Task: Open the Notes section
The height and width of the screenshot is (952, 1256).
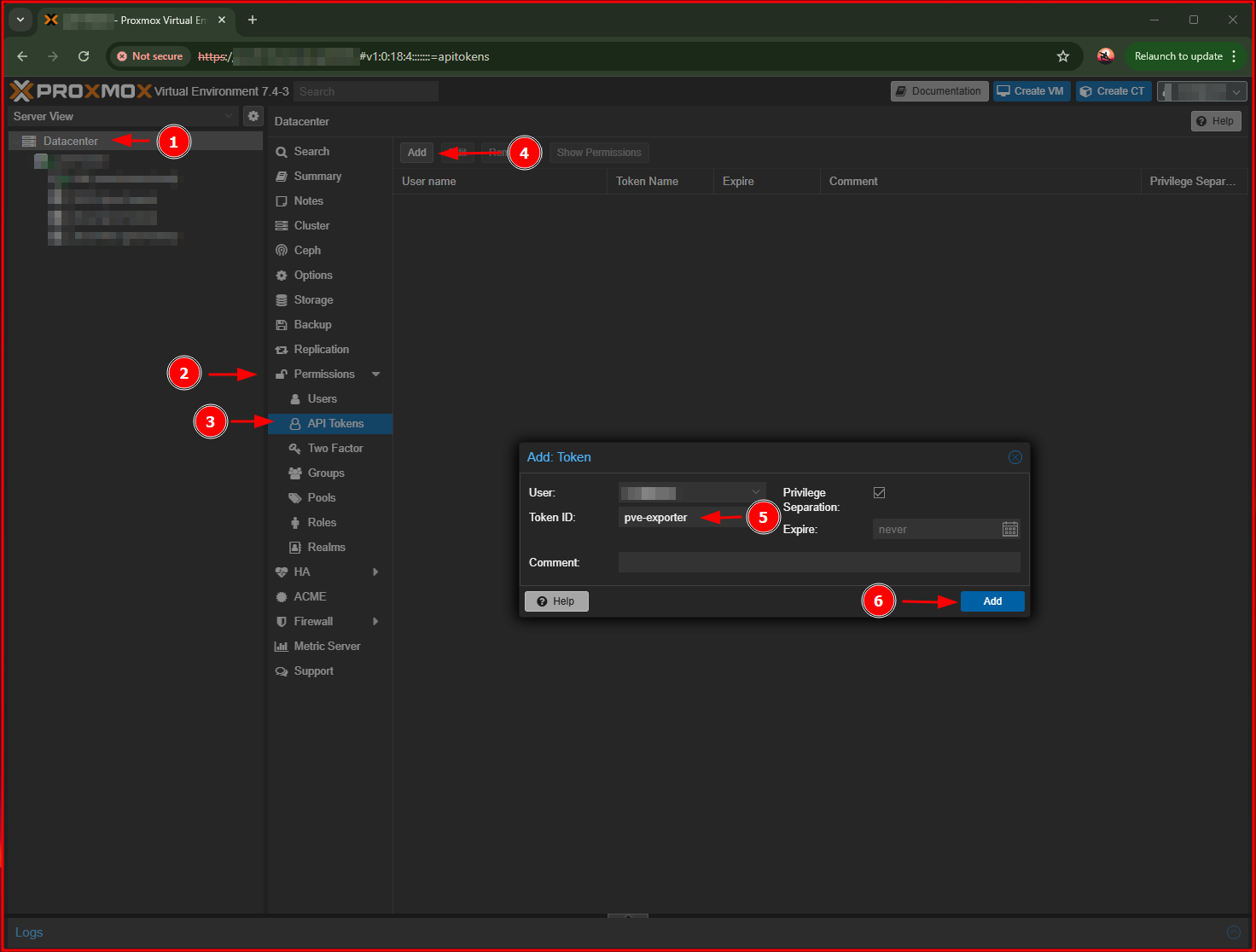Action: 329,200
